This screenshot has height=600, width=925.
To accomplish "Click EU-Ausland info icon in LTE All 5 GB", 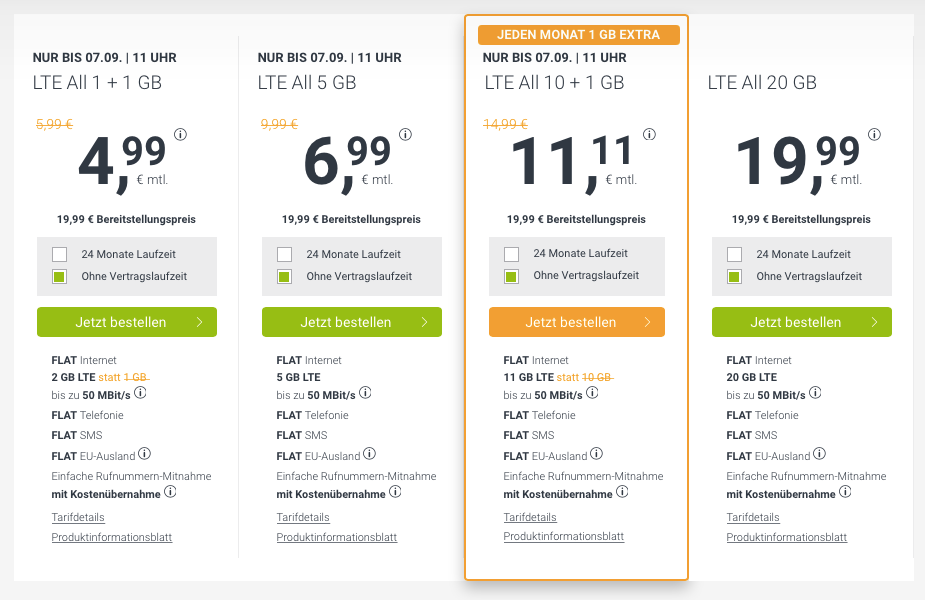I will pos(370,454).
